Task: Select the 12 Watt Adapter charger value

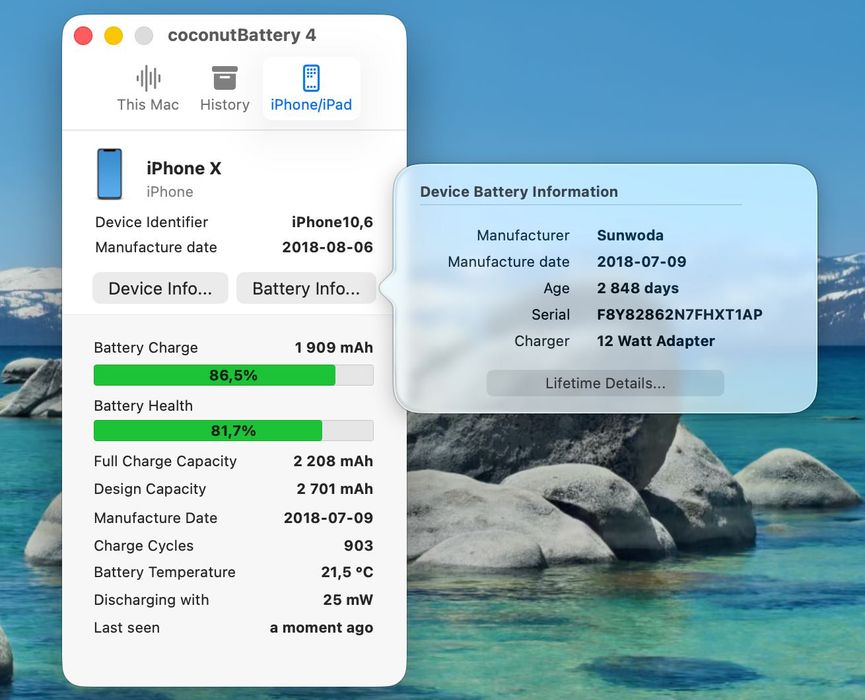Action: [x=656, y=341]
